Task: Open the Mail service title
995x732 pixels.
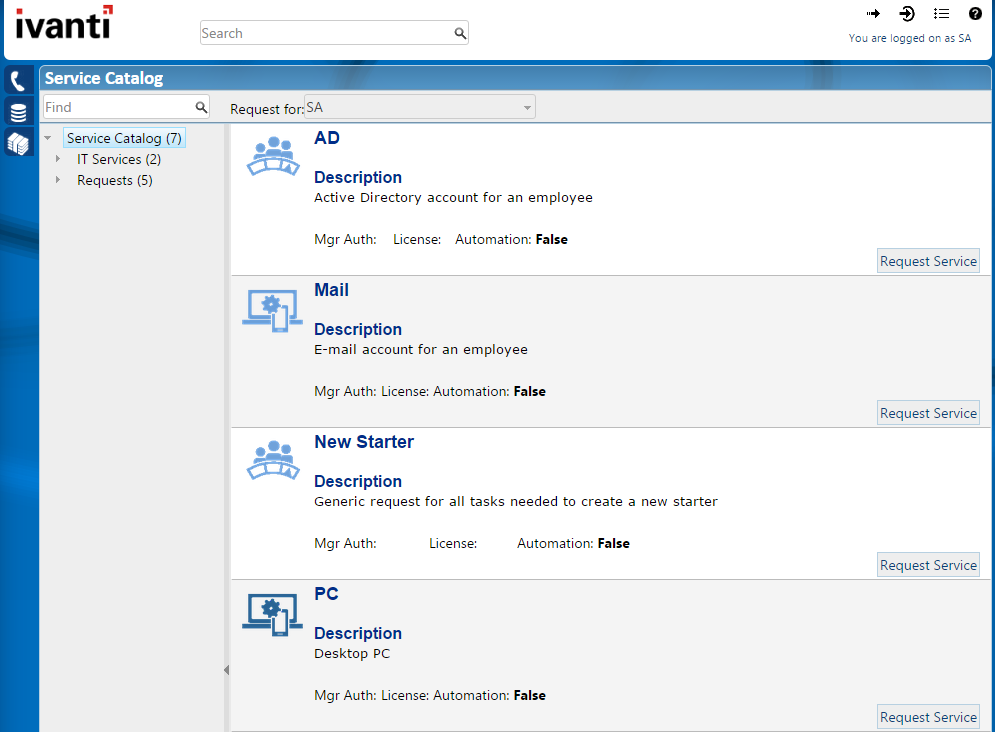Action: point(331,290)
